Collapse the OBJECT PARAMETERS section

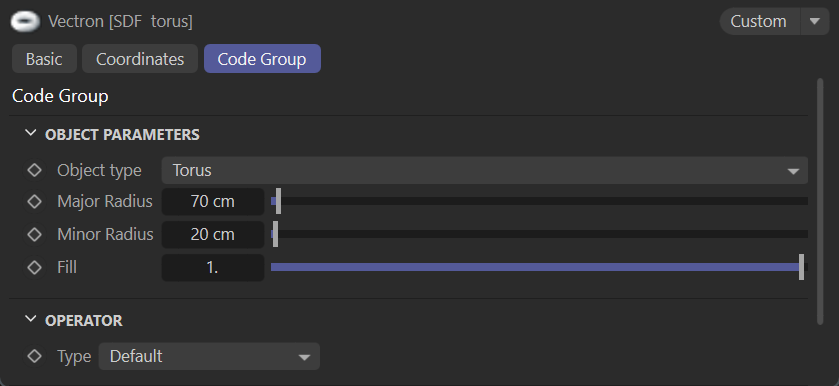[x=31, y=133]
